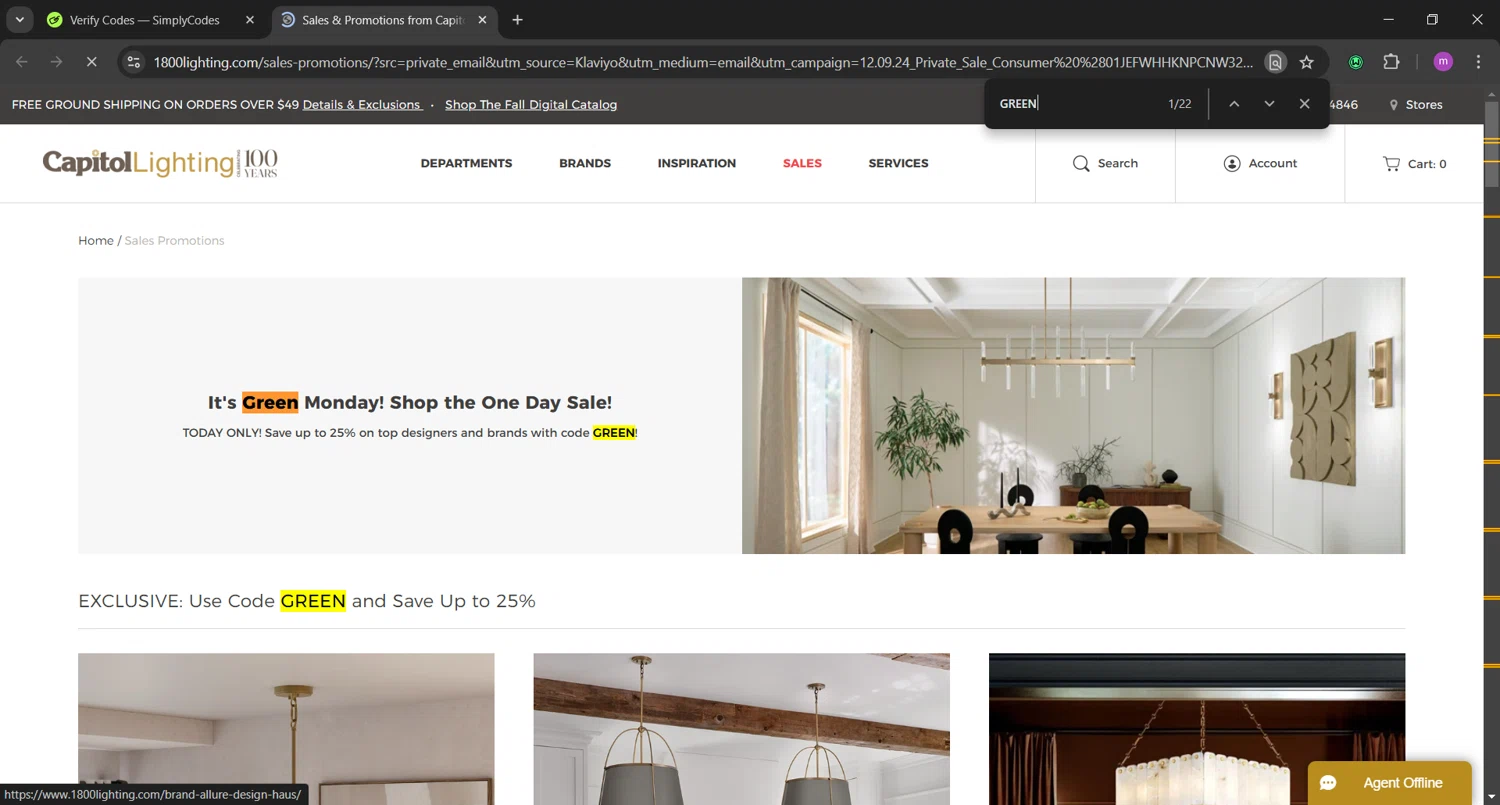The image size is (1500, 805).
Task: Open the brass chandelier product image
Action: point(286,729)
